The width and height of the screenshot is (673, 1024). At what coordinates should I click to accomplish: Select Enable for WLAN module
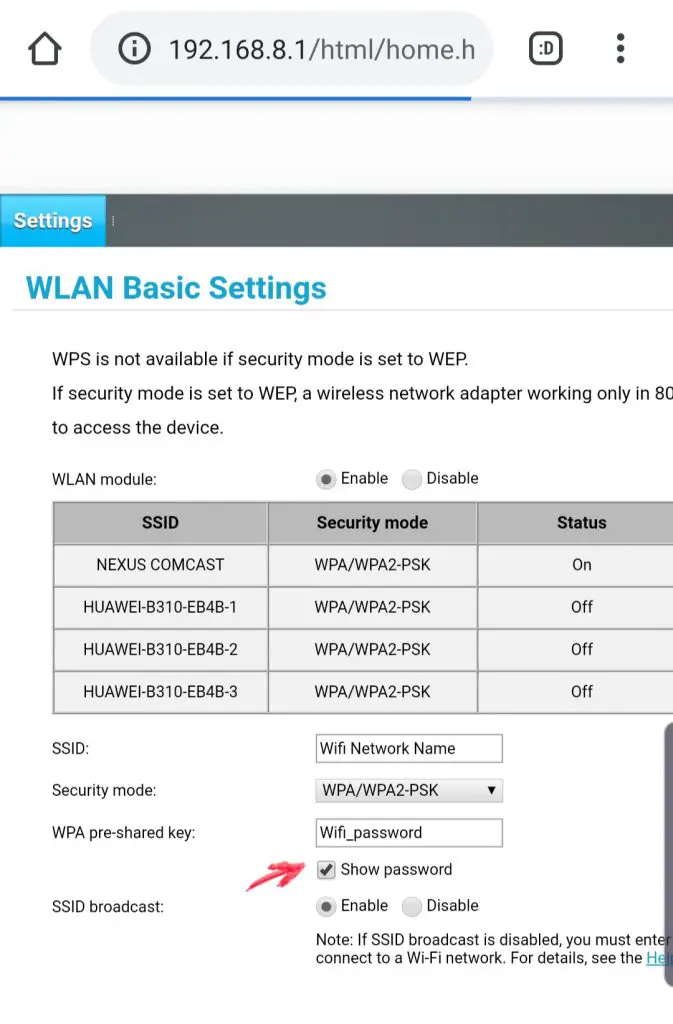[326, 479]
